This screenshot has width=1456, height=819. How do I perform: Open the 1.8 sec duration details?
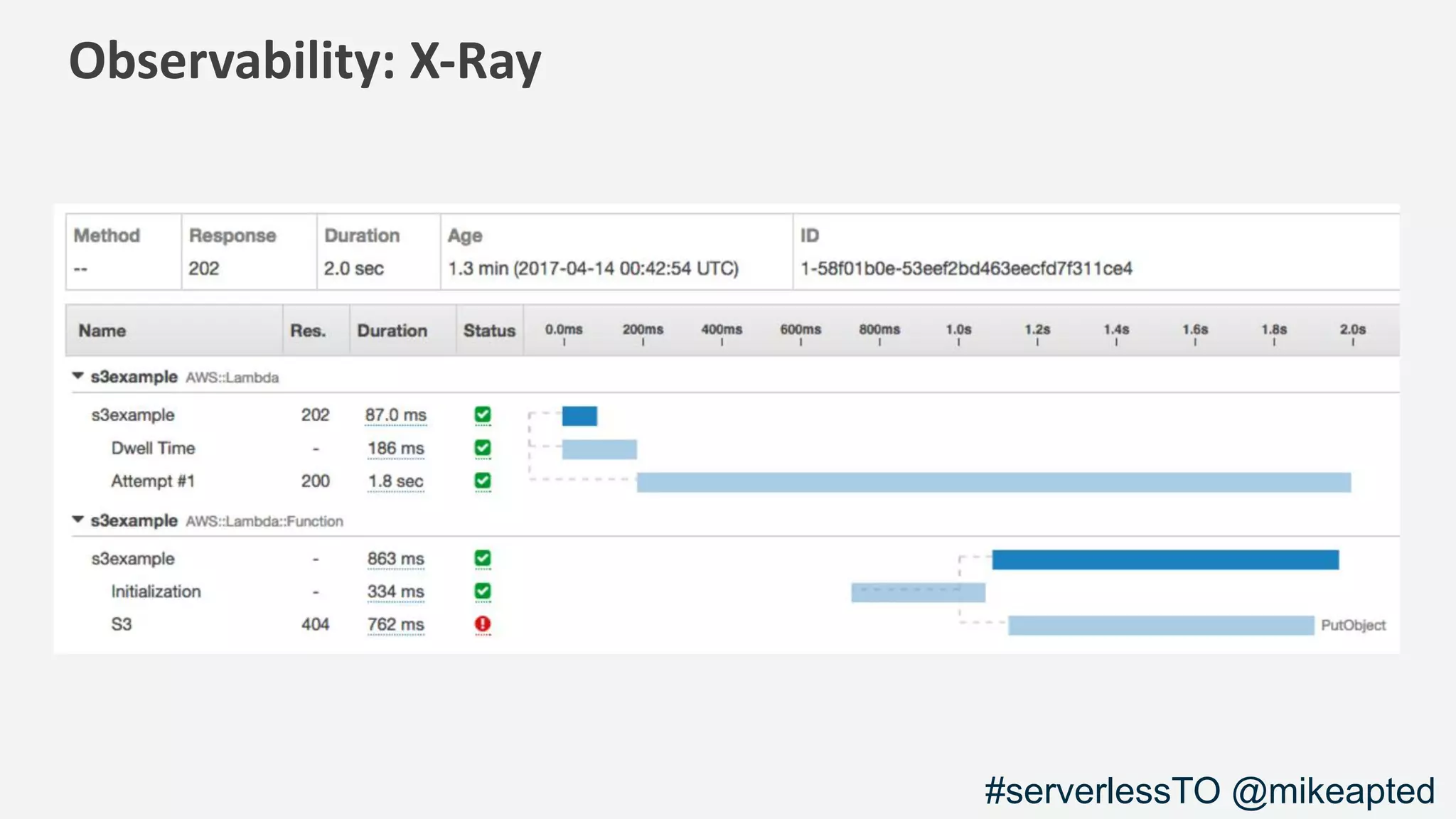tap(395, 482)
